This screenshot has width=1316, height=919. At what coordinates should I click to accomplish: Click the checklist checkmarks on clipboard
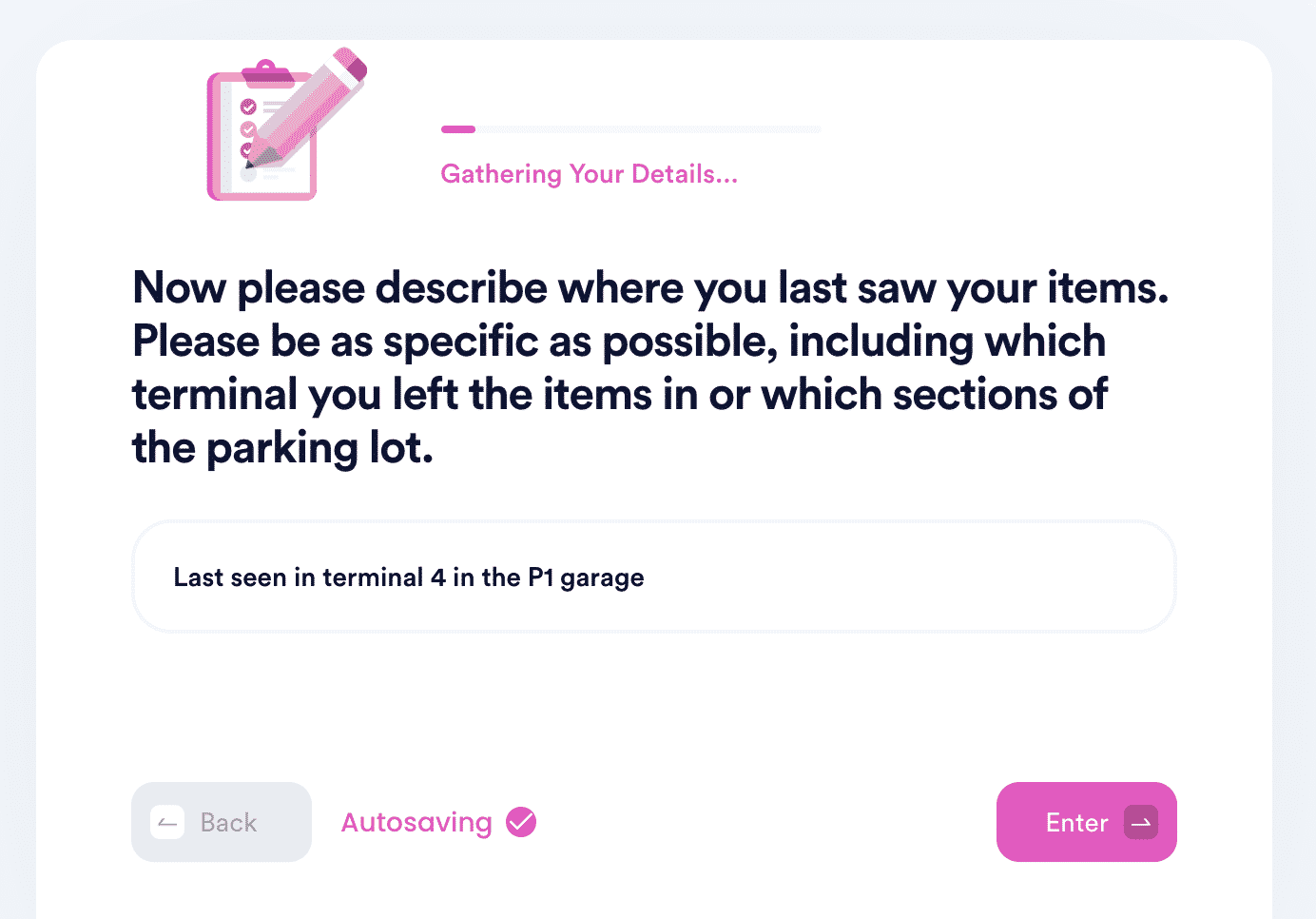[248, 128]
